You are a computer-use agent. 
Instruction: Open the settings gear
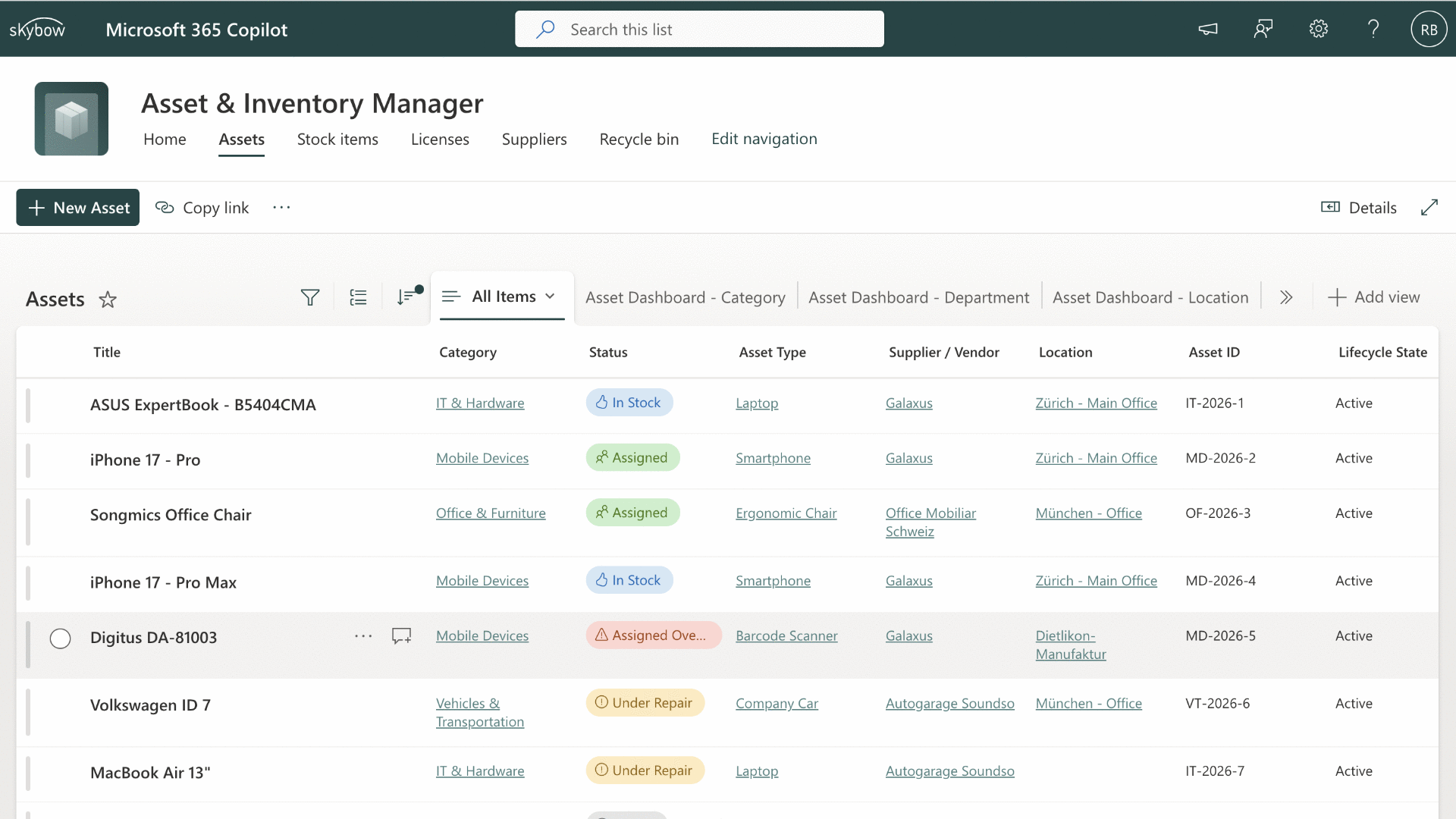coord(1319,29)
